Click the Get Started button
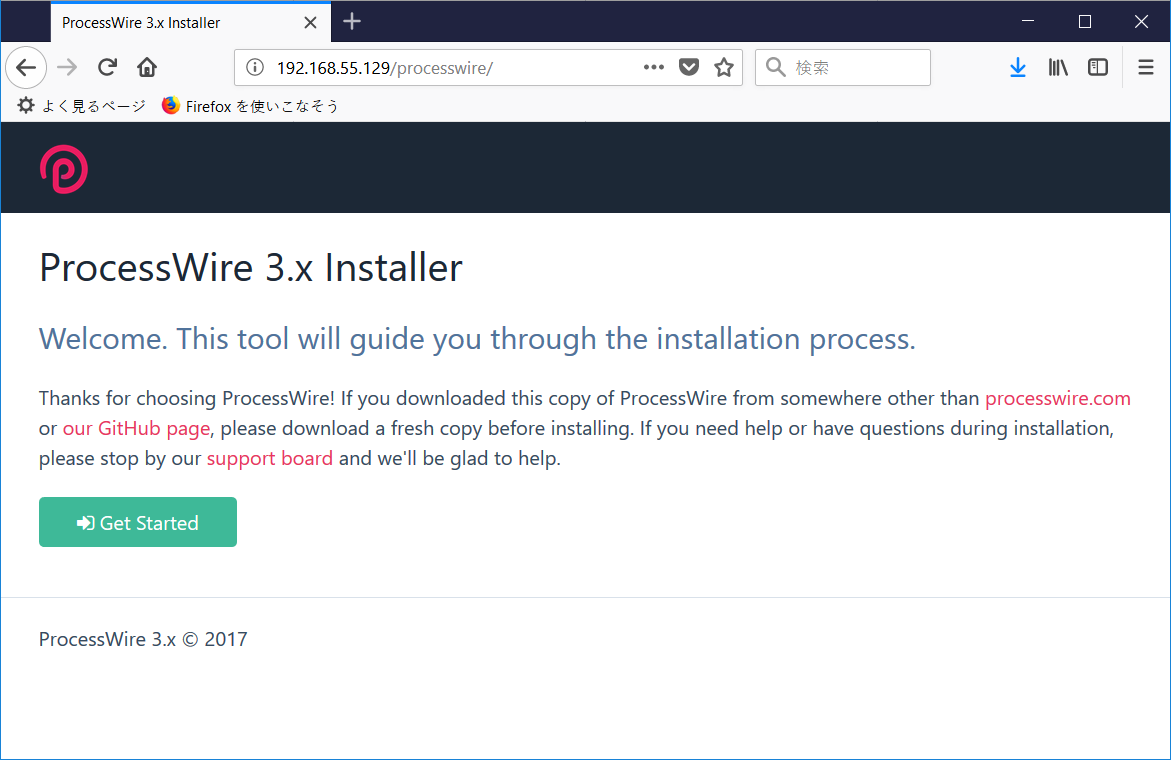The width and height of the screenshot is (1171, 760). (x=137, y=521)
